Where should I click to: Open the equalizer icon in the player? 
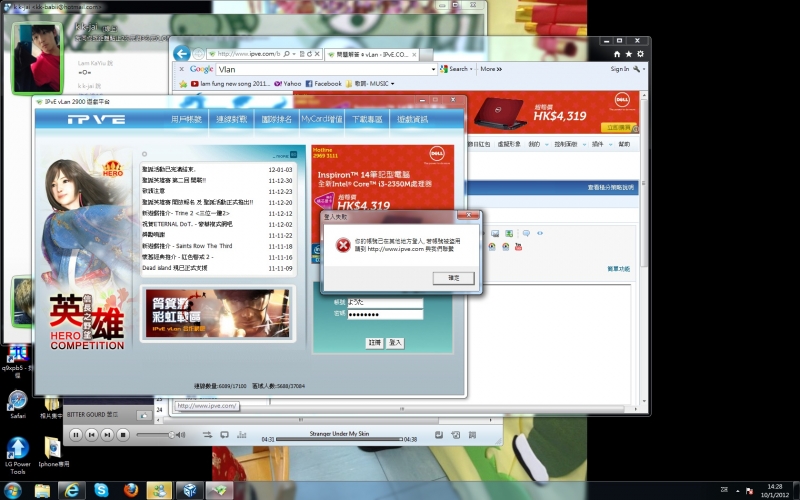pyautogui.click(x=241, y=435)
